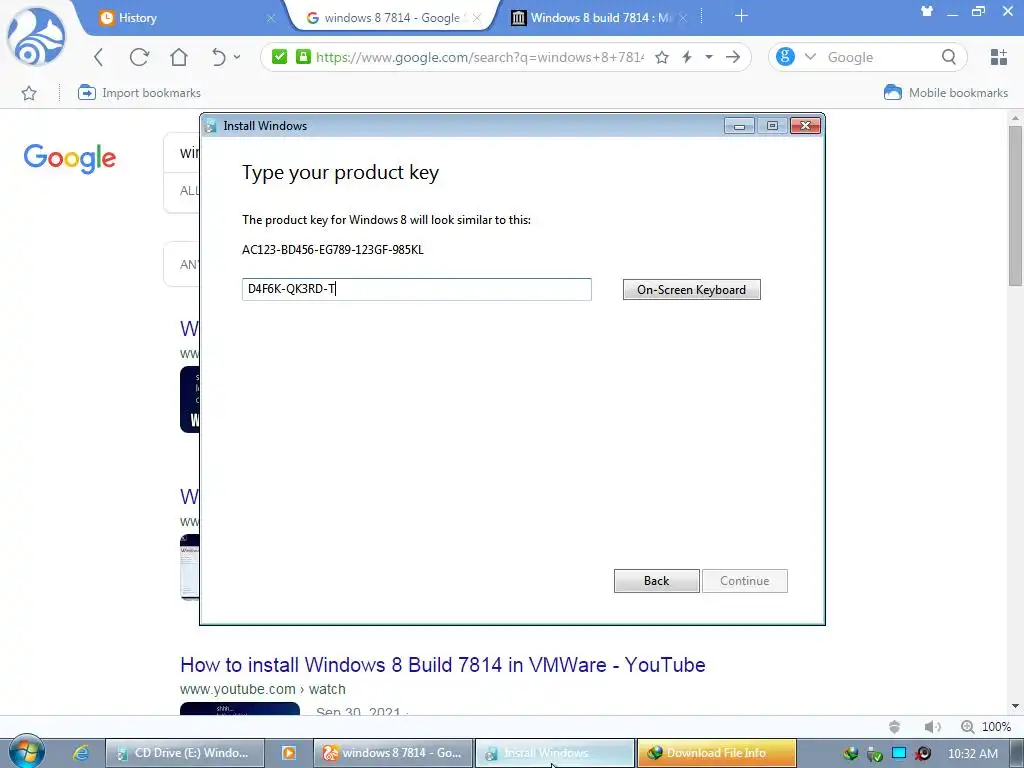1024x768 pixels.
Task: Click the tray monitor display icon
Action: coord(899,753)
